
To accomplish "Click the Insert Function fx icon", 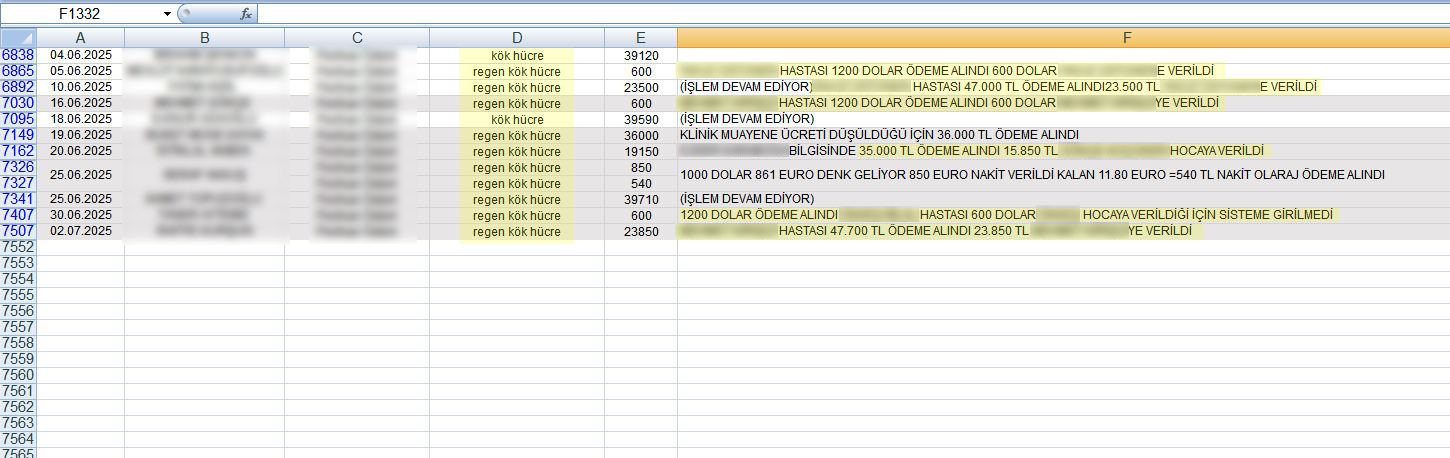I will coord(246,14).
